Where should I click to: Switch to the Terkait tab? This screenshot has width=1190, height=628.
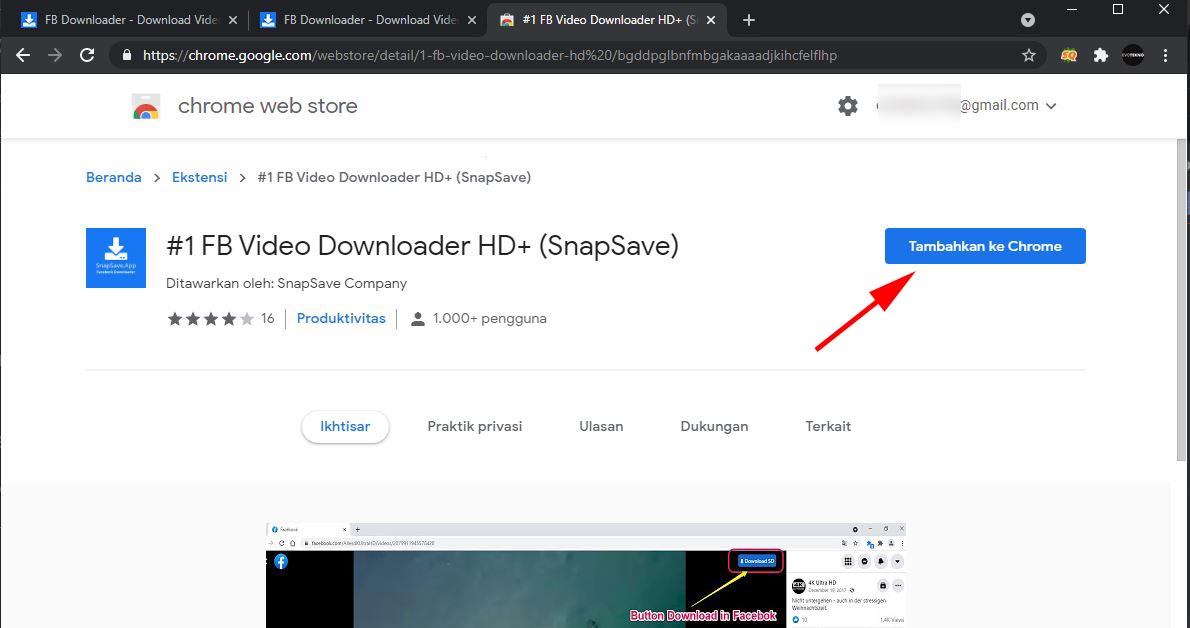828,427
